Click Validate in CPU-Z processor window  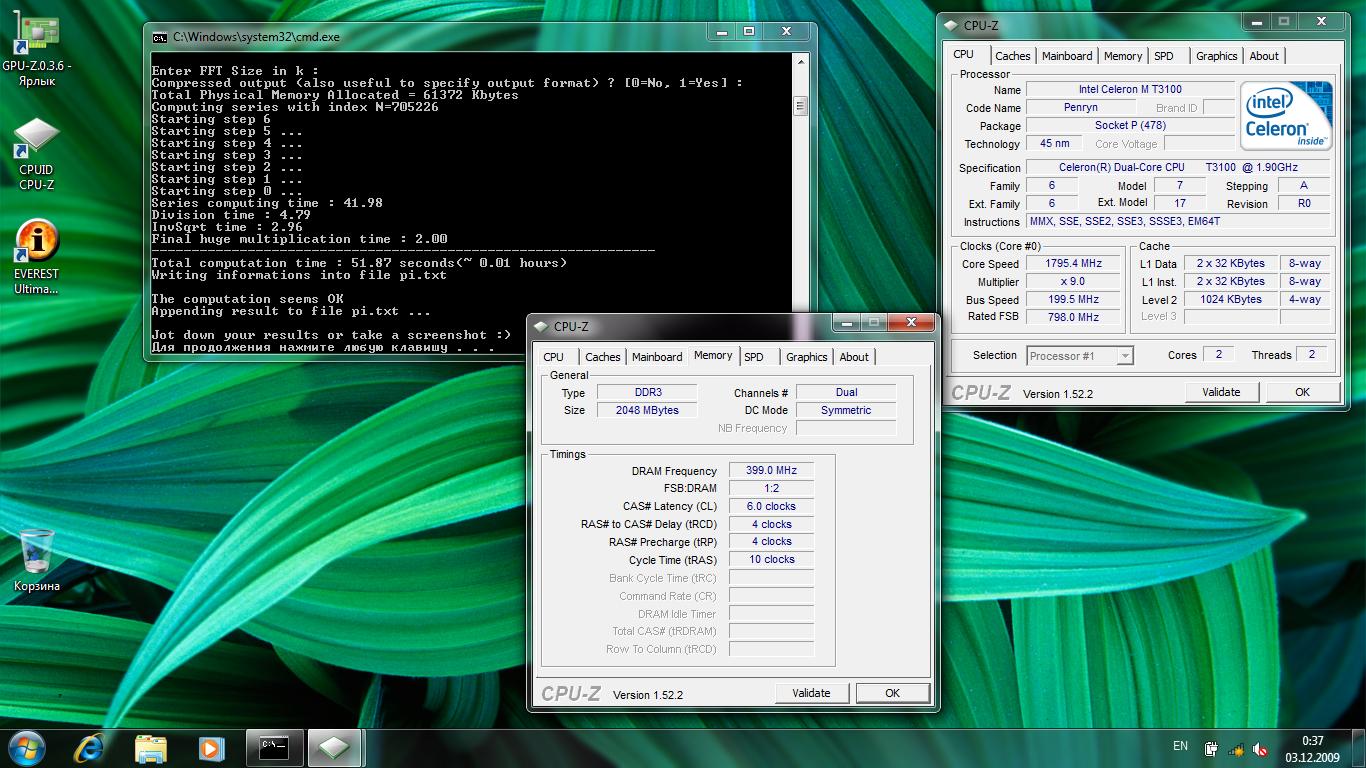point(1221,392)
